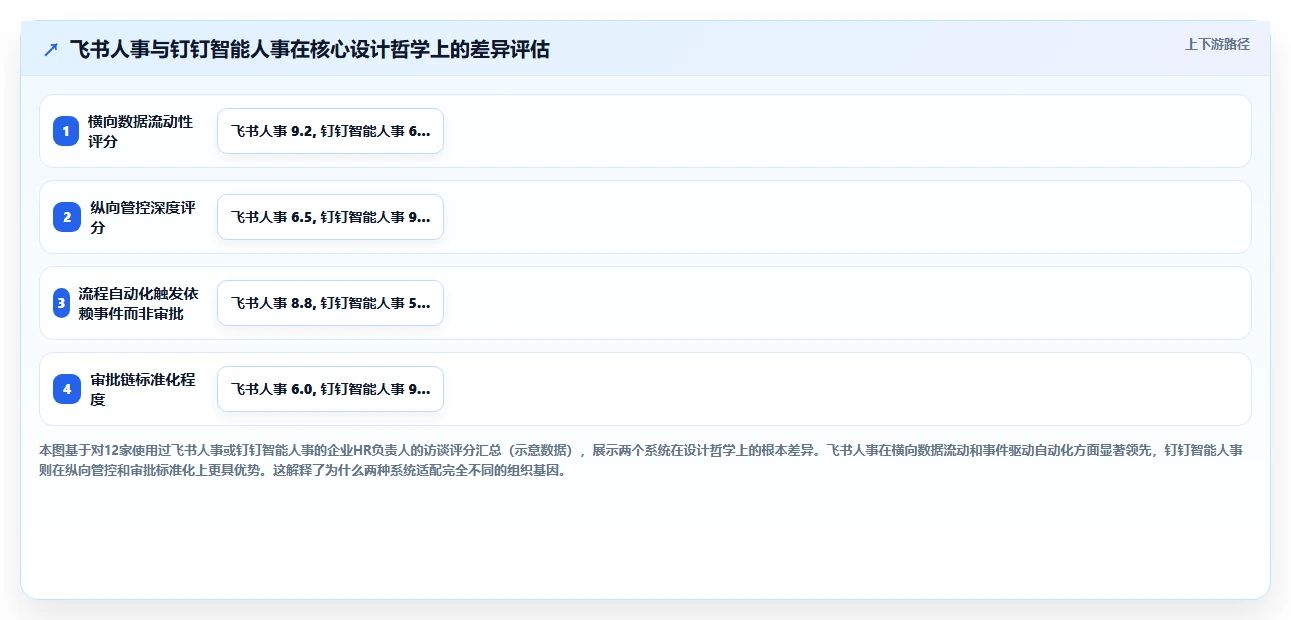The image size is (1291, 620).
Task: Click the main title 飞书人事与钉钉智能人事 heading
Action: [x=309, y=49]
